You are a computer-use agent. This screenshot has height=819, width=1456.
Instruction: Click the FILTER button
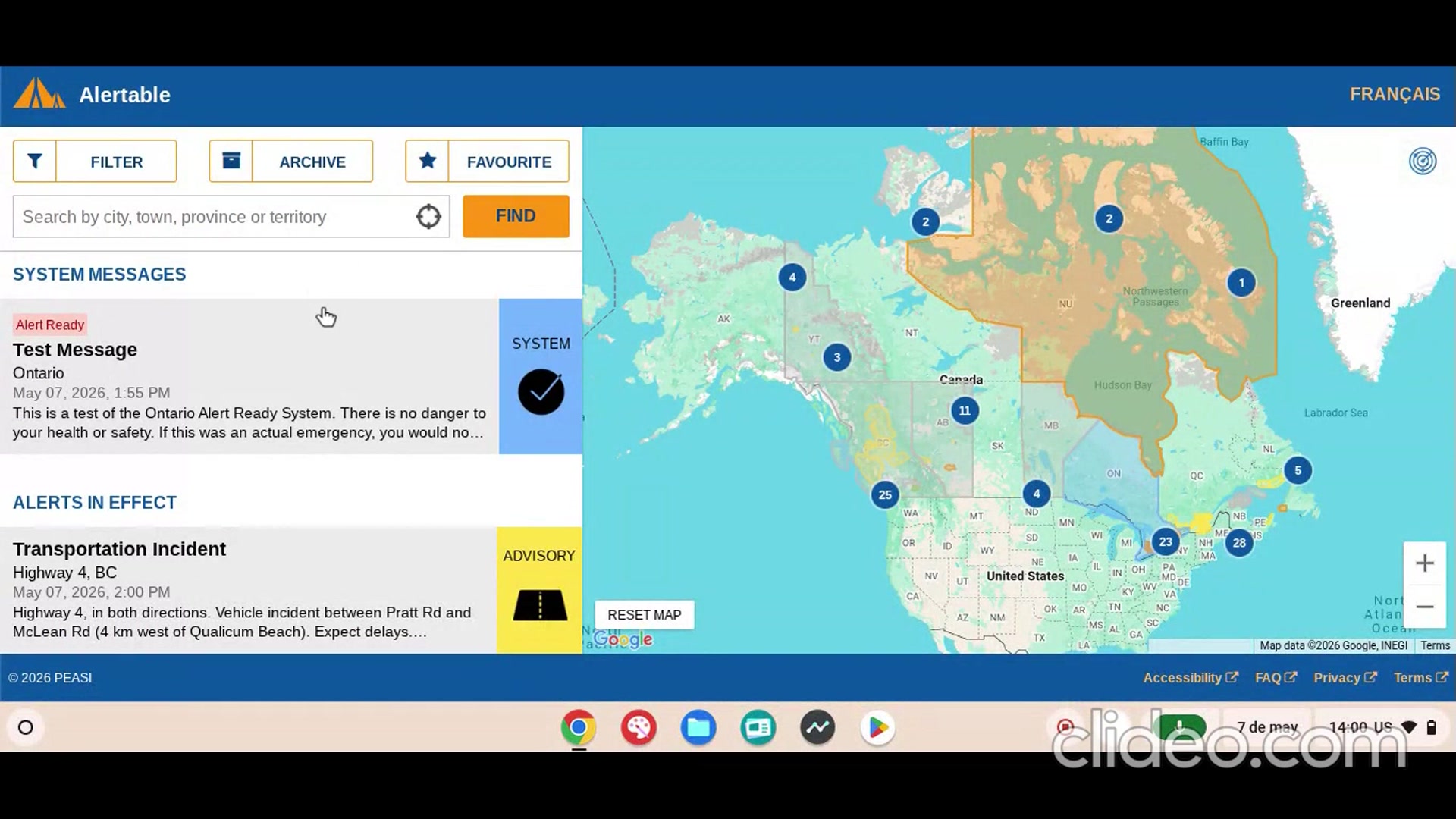(x=95, y=161)
